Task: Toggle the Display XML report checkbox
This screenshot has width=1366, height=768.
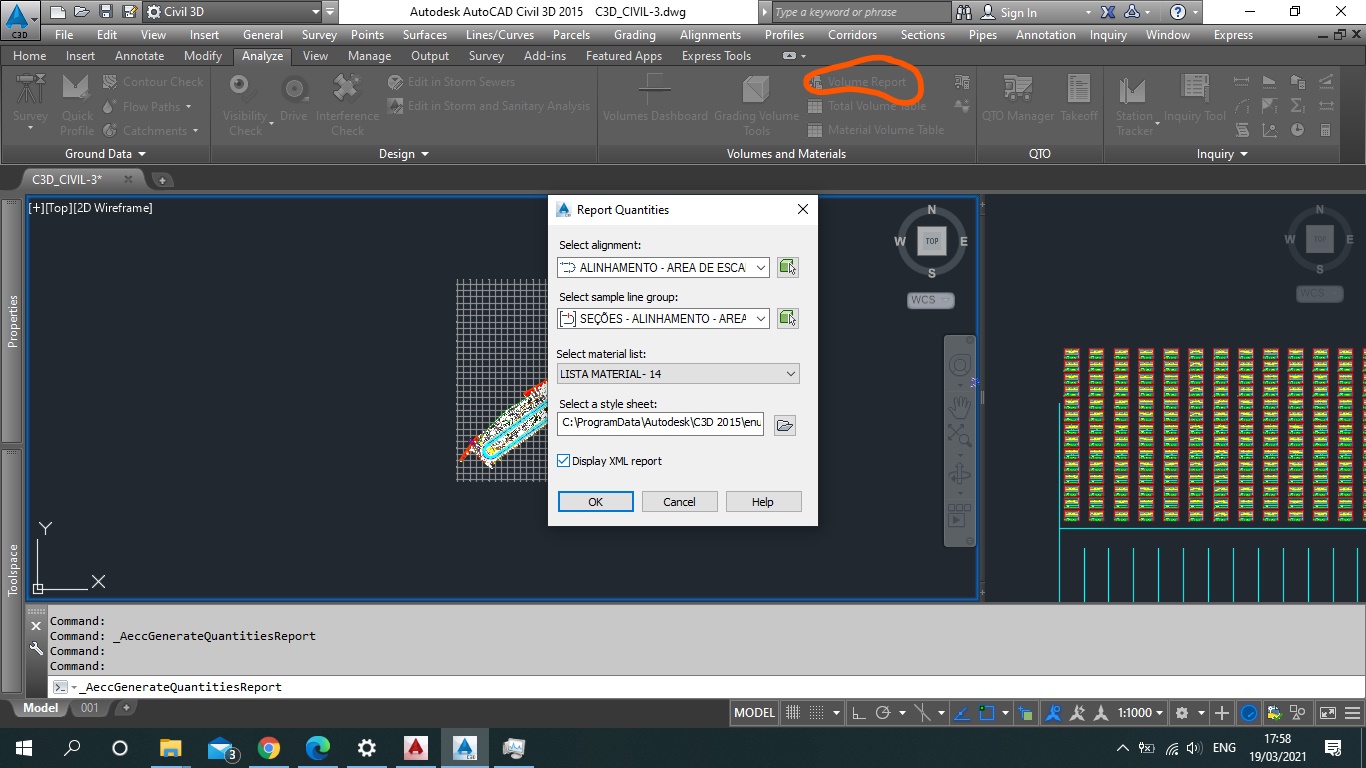Action: pyautogui.click(x=564, y=461)
